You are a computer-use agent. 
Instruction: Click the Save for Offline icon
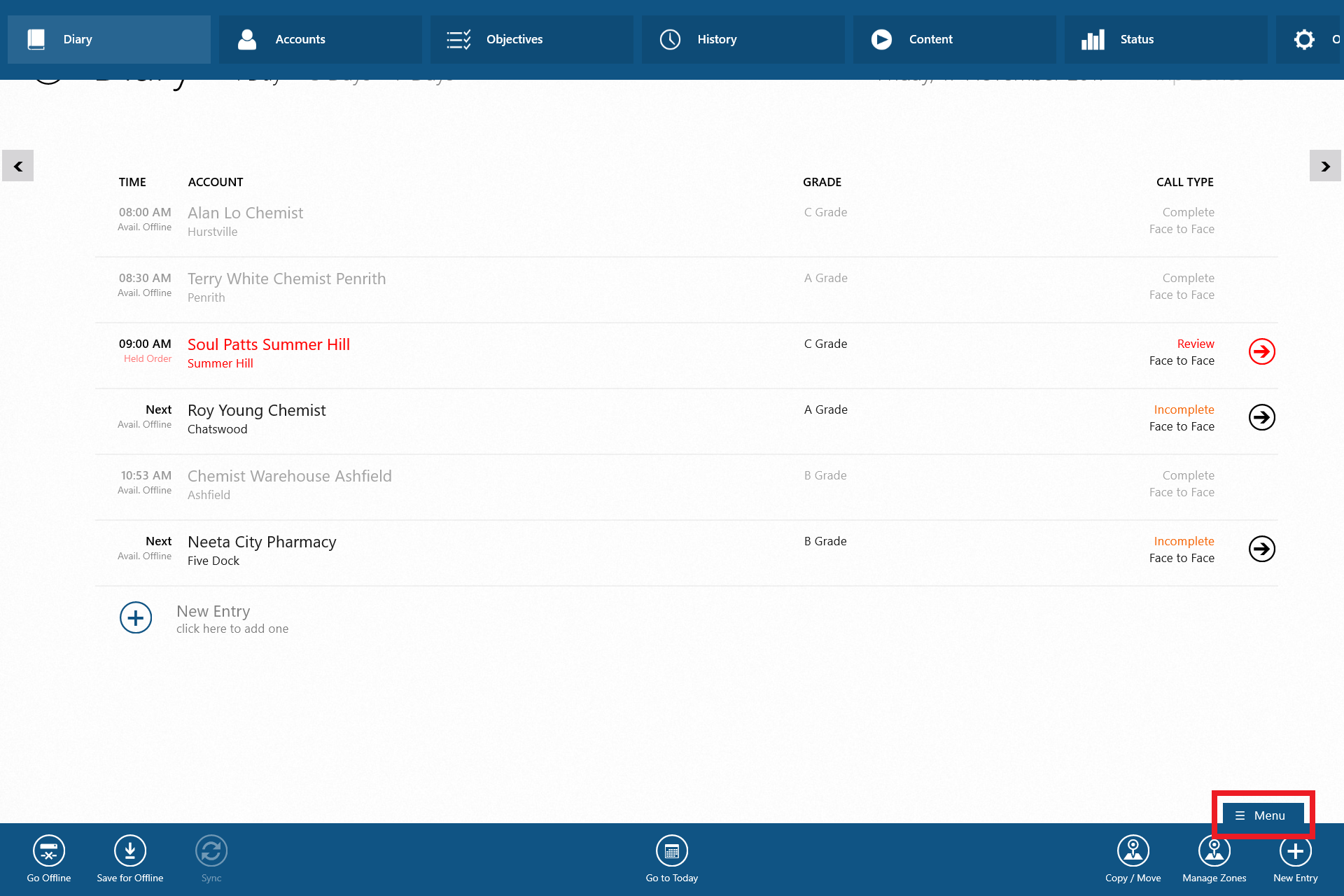[x=130, y=851]
